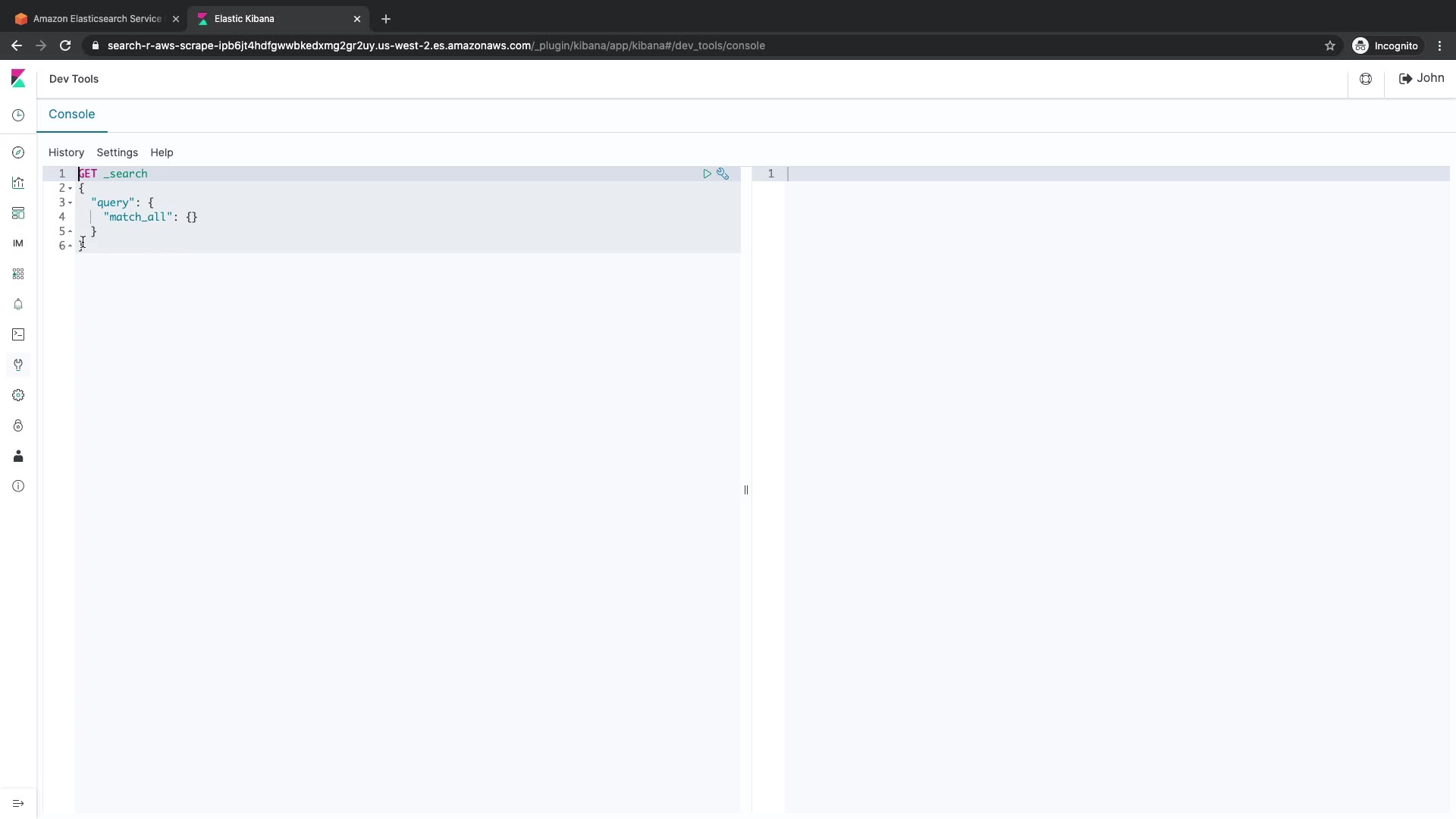Toggle the fold marker at line 5

click(71, 231)
